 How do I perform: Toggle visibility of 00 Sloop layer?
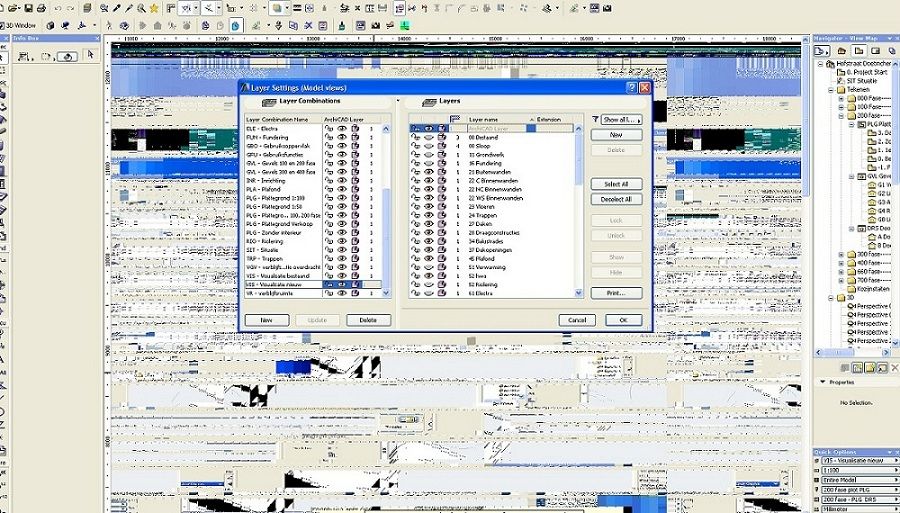point(429,146)
